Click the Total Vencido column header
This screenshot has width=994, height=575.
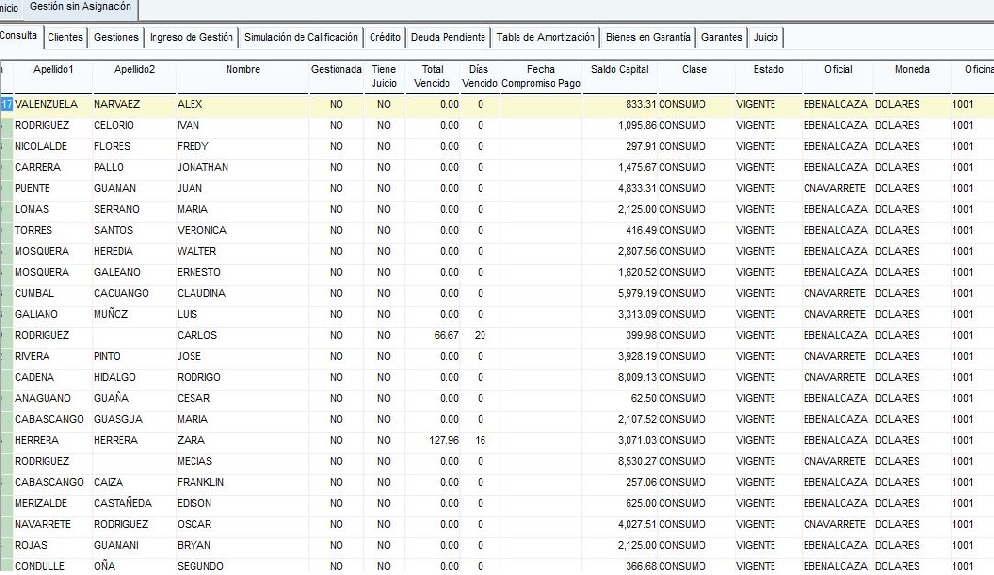coord(432,76)
